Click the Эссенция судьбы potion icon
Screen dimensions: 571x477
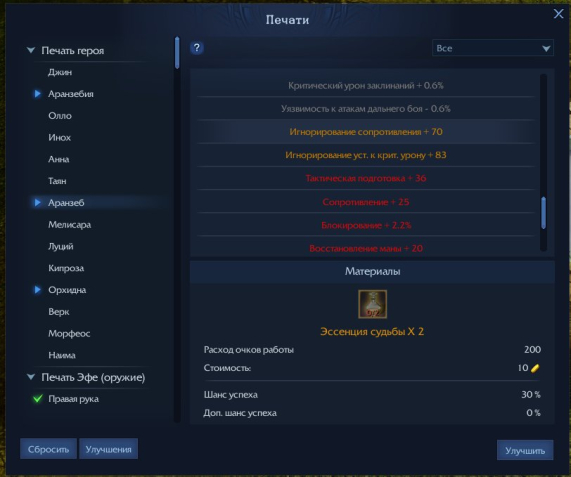(372, 304)
